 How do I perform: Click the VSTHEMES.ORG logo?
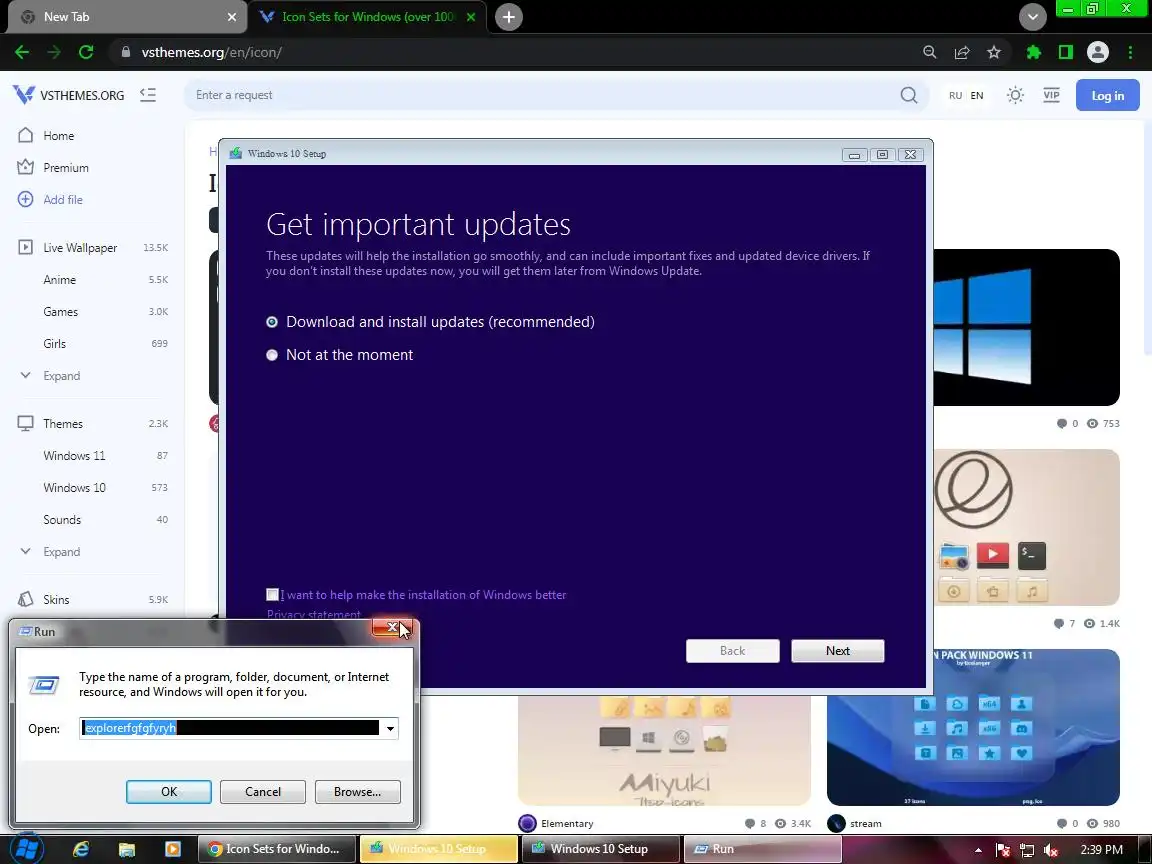point(68,95)
